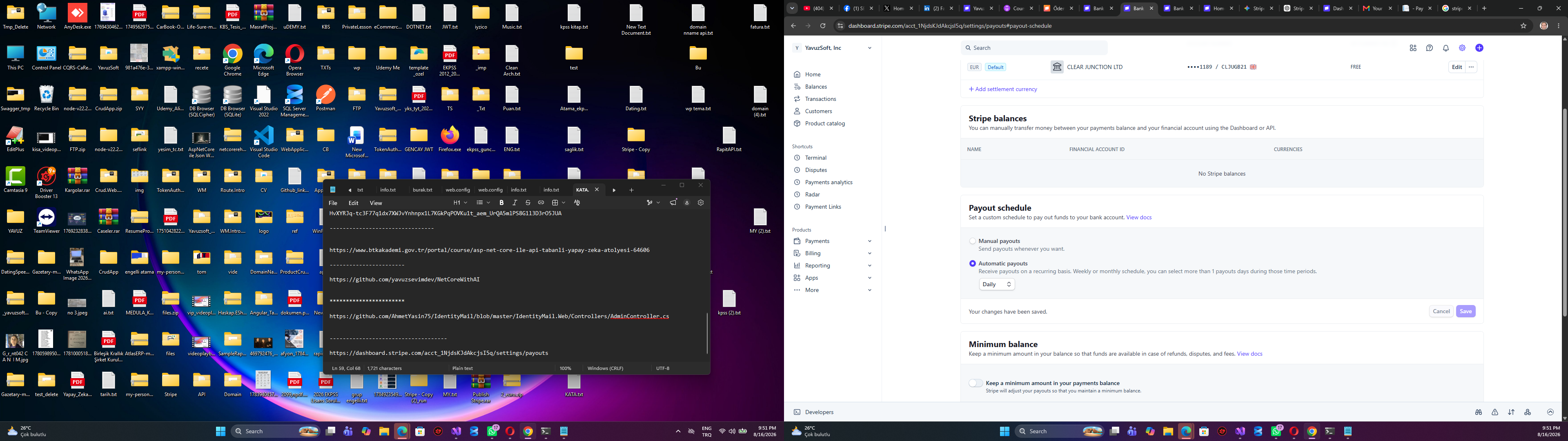The width and height of the screenshot is (1568, 441).
Task: Open the list style dropdown in Notepad
Action: [483, 203]
